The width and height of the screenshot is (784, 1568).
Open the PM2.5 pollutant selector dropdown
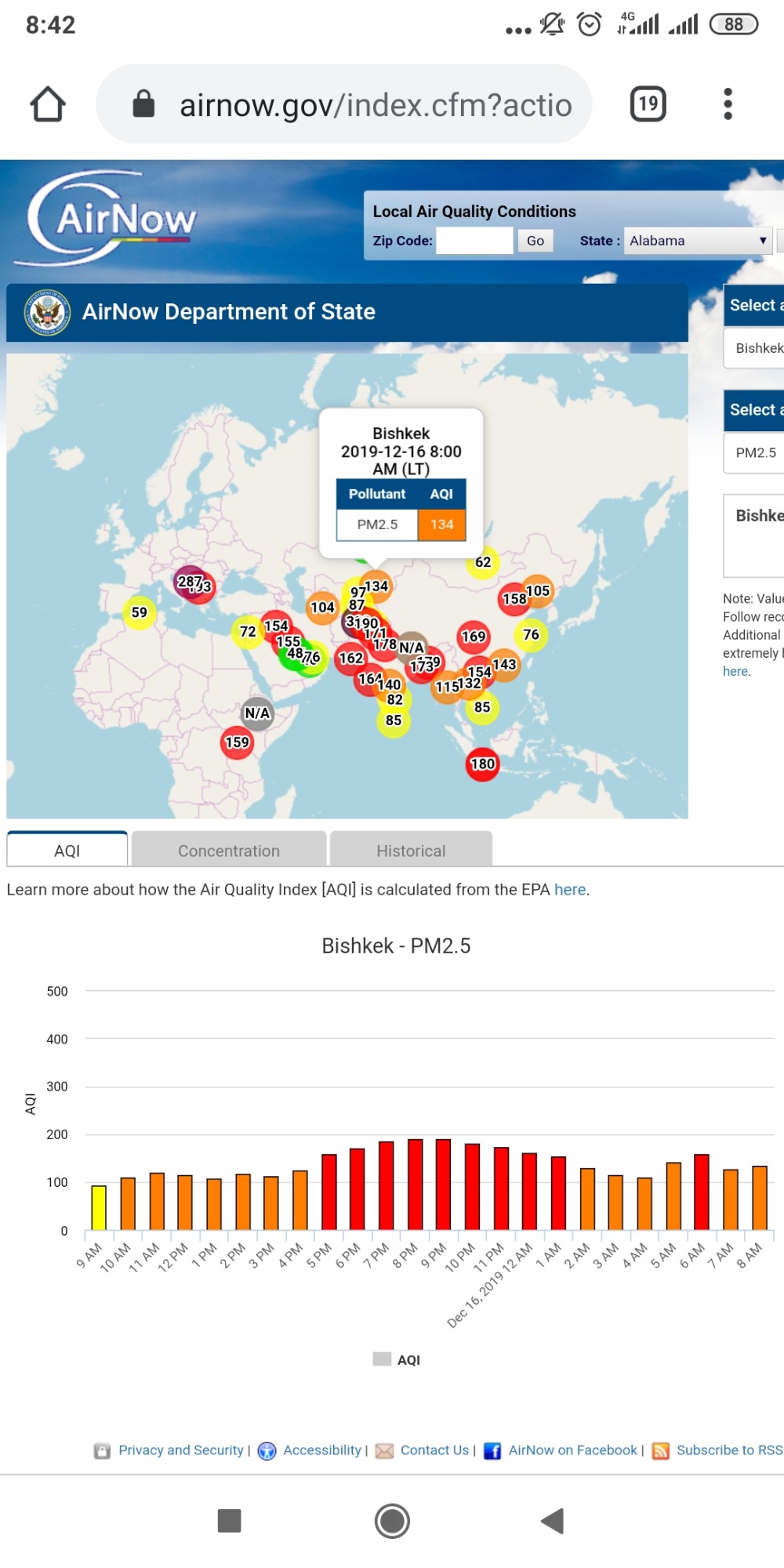tap(754, 452)
